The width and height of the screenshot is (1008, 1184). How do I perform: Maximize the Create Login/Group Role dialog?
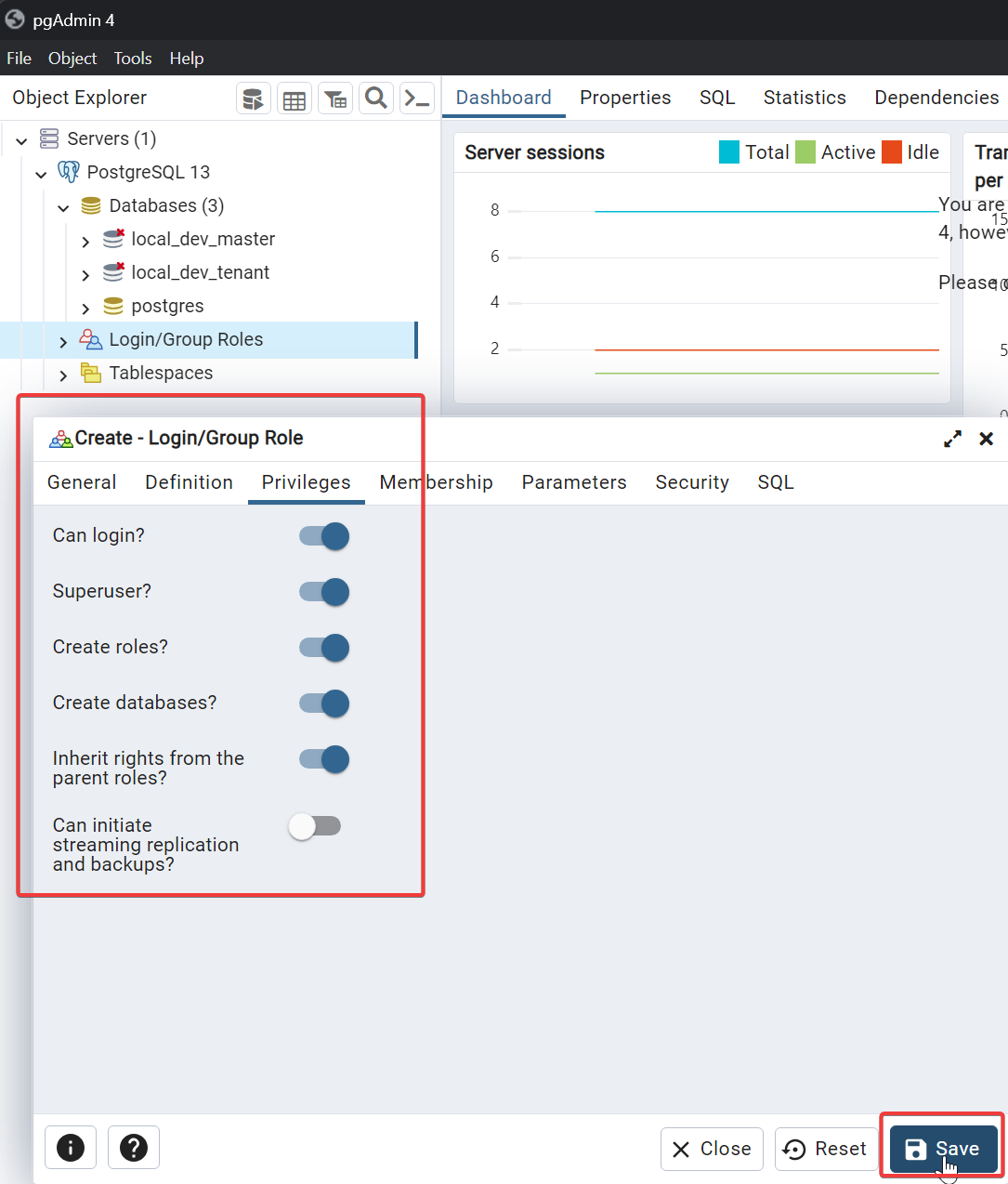952,439
